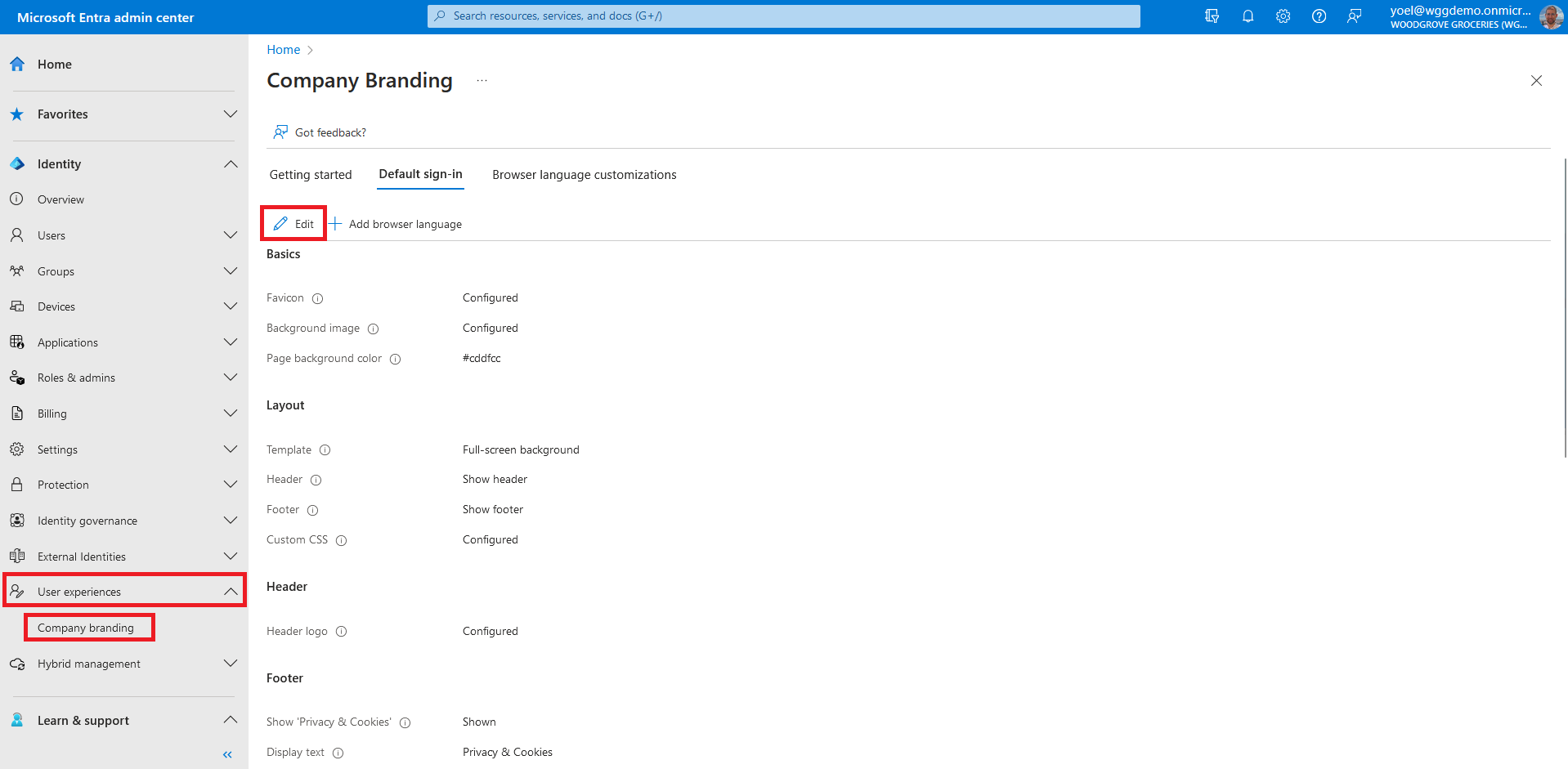Image resolution: width=1568 pixels, height=769 pixels.
Task: Open the help question mark icon
Action: coord(1319,16)
